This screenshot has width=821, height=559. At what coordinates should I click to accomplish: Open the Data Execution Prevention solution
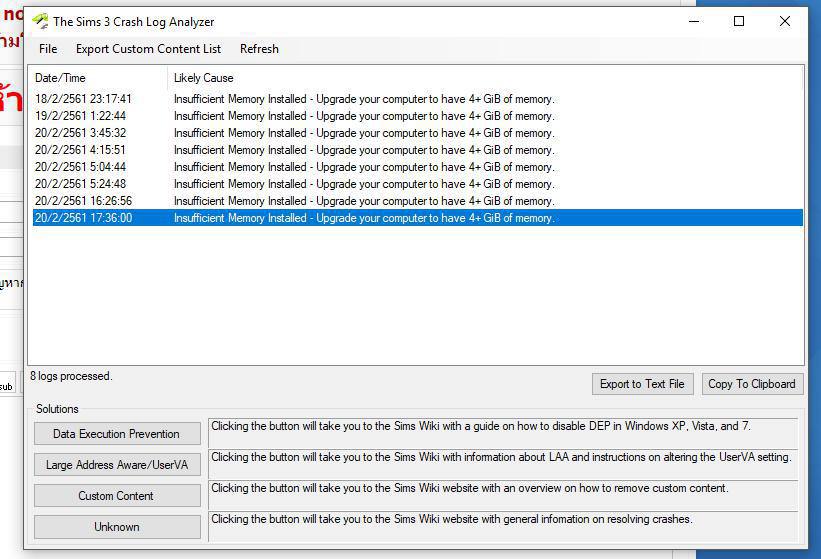point(117,433)
